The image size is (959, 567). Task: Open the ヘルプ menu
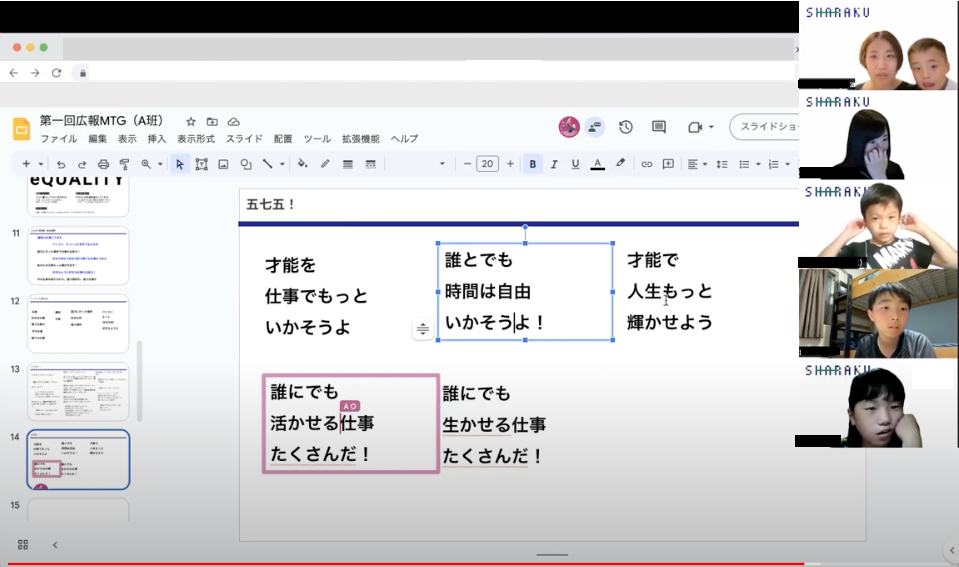point(404,139)
